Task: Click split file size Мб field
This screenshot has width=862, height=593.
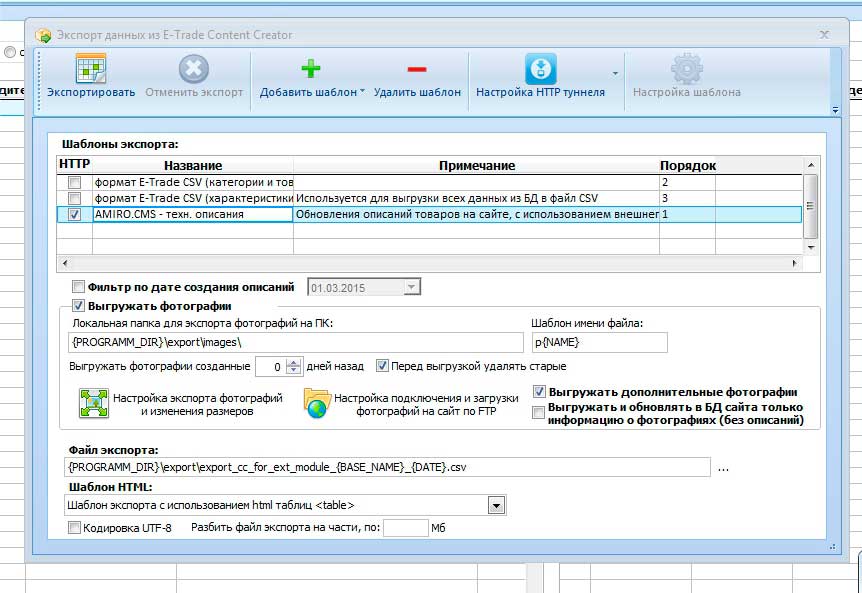Action: point(406,528)
